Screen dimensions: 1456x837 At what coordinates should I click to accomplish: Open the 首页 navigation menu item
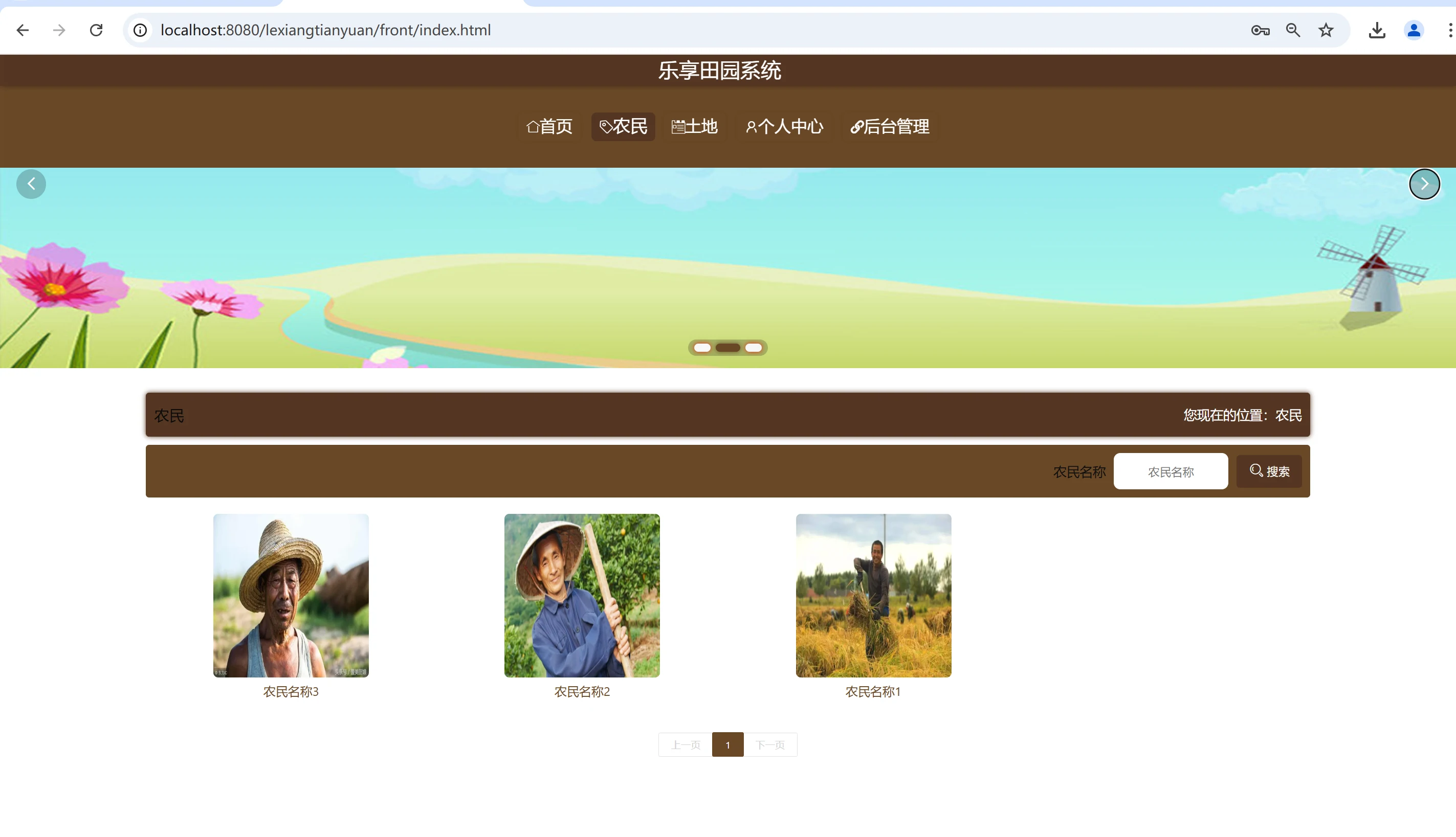click(550, 126)
